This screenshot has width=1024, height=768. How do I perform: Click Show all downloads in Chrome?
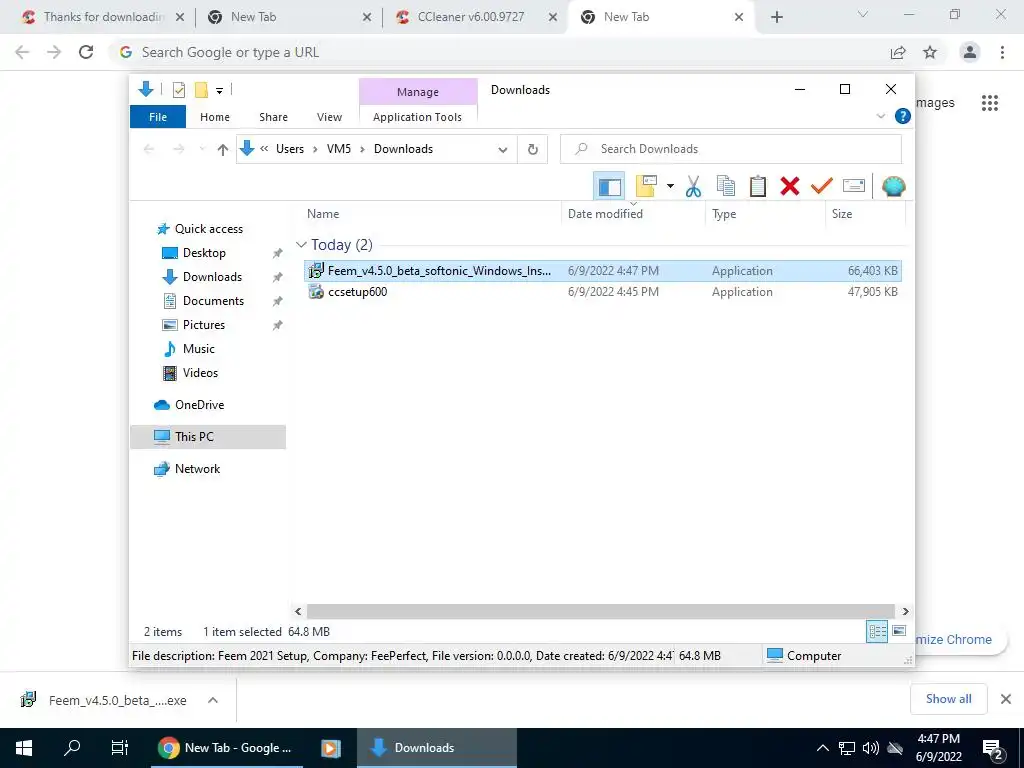[x=948, y=699]
